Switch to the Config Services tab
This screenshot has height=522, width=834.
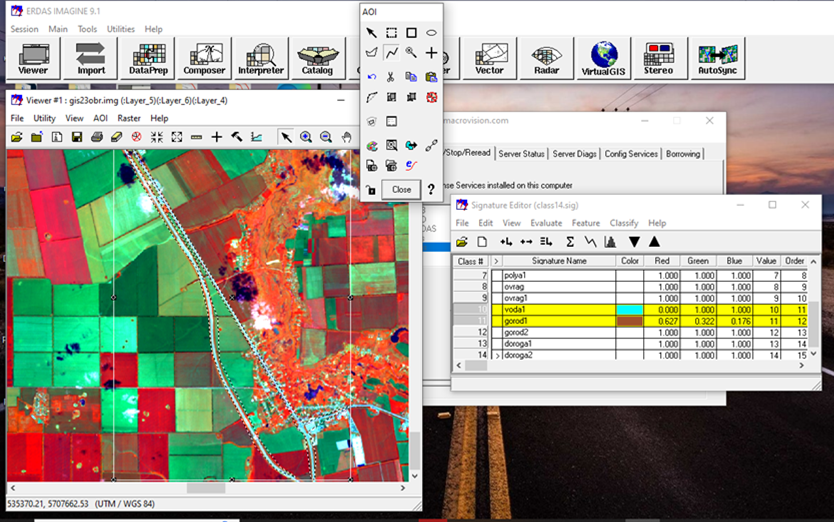point(631,154)
